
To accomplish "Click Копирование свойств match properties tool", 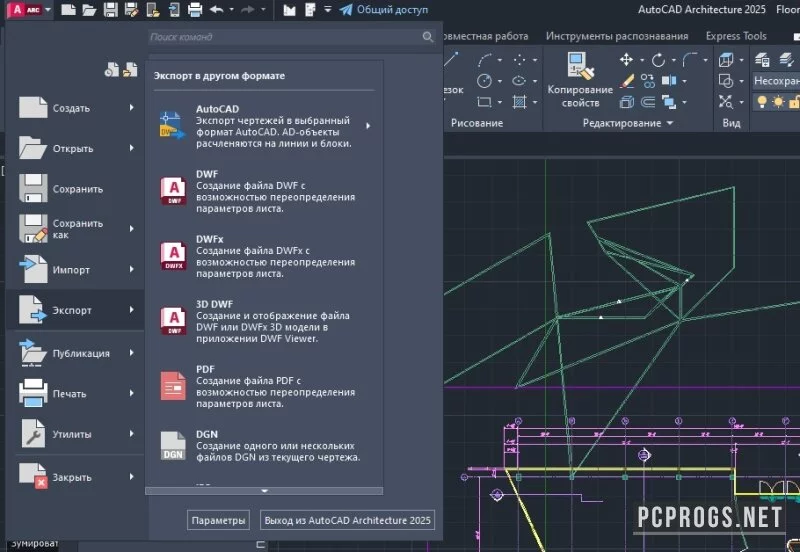I will (x=580, y=80).
